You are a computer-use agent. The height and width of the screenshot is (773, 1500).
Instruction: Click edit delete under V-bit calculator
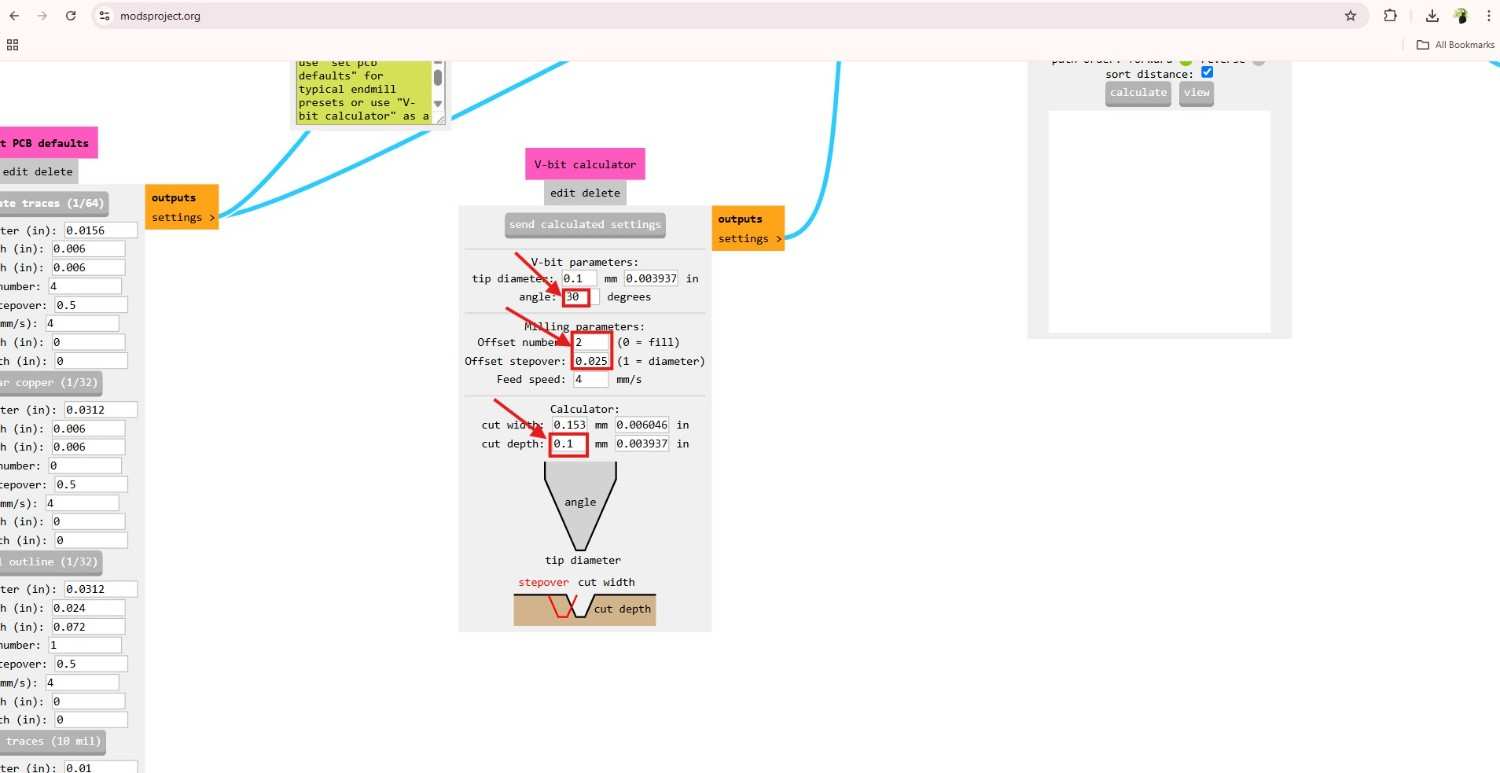point(585,193)
